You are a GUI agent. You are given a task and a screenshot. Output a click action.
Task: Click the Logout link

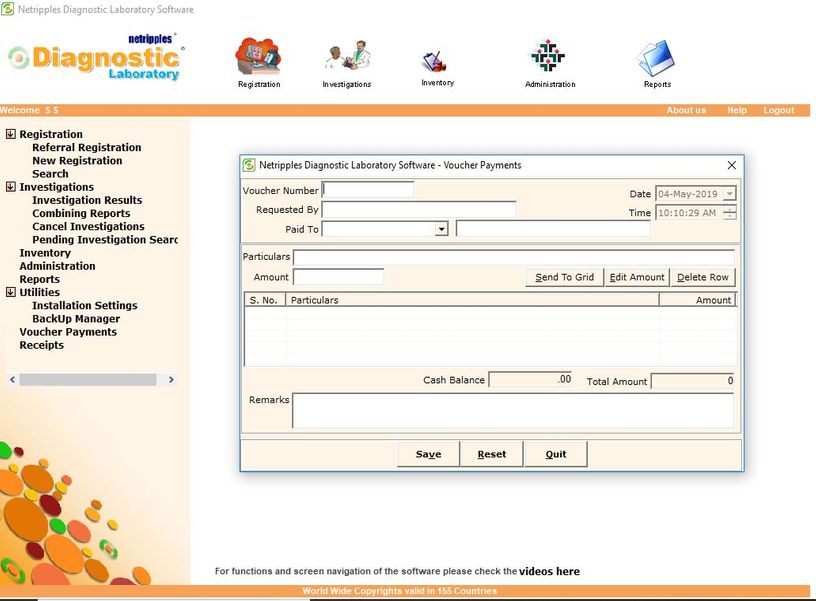779,110
